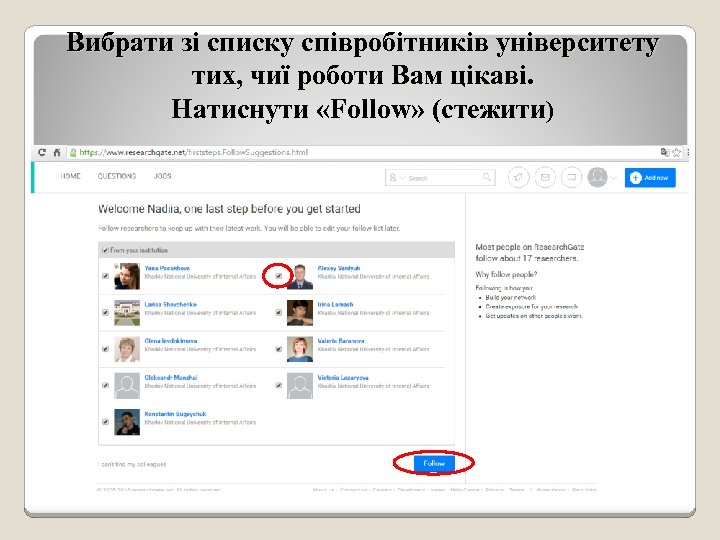This screenshot has height=540, width=720.
Task: Open the translate page icon in address bar
Action: (x=665, y=152)
